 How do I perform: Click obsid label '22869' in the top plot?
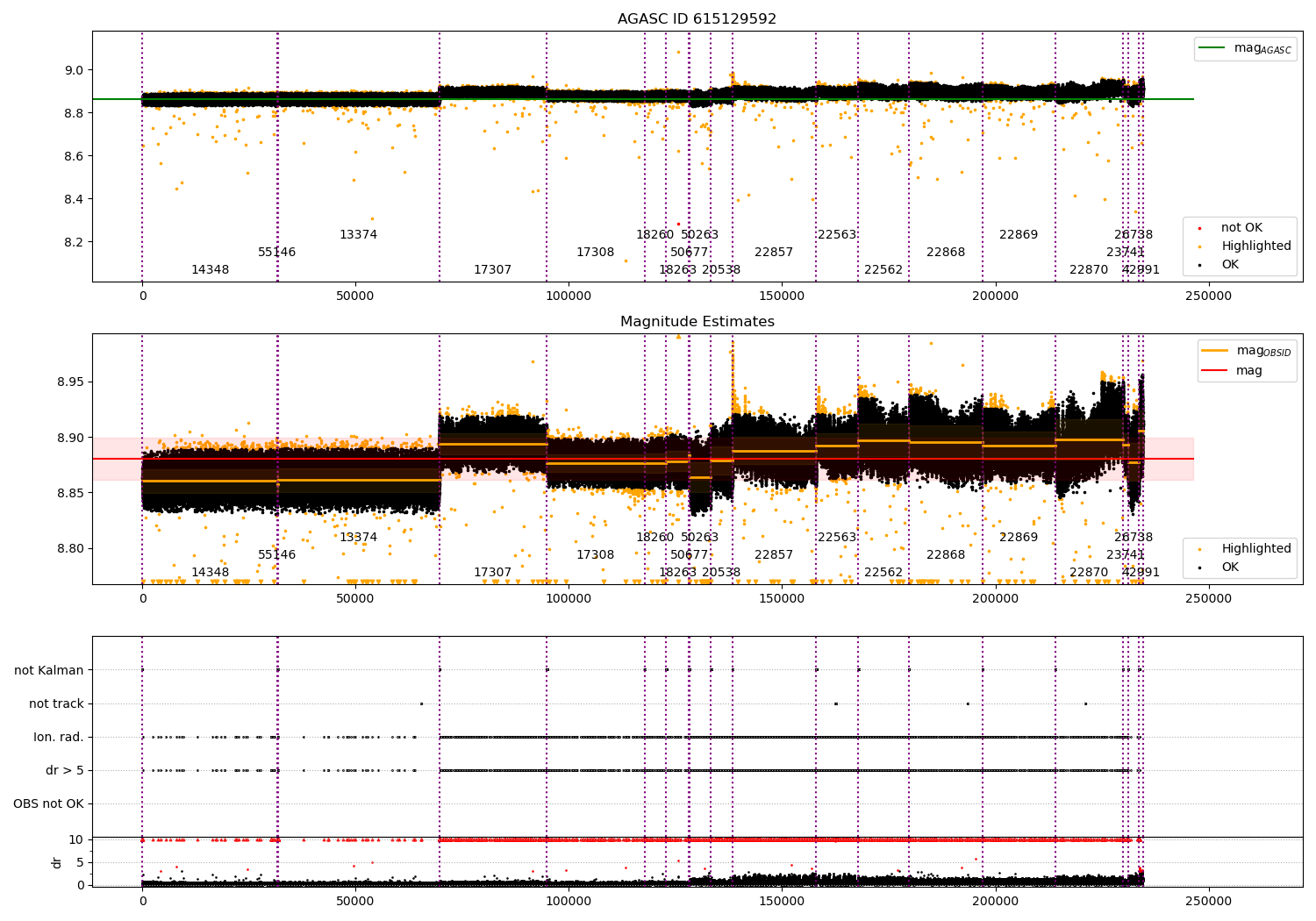[x=1019, y=235]
